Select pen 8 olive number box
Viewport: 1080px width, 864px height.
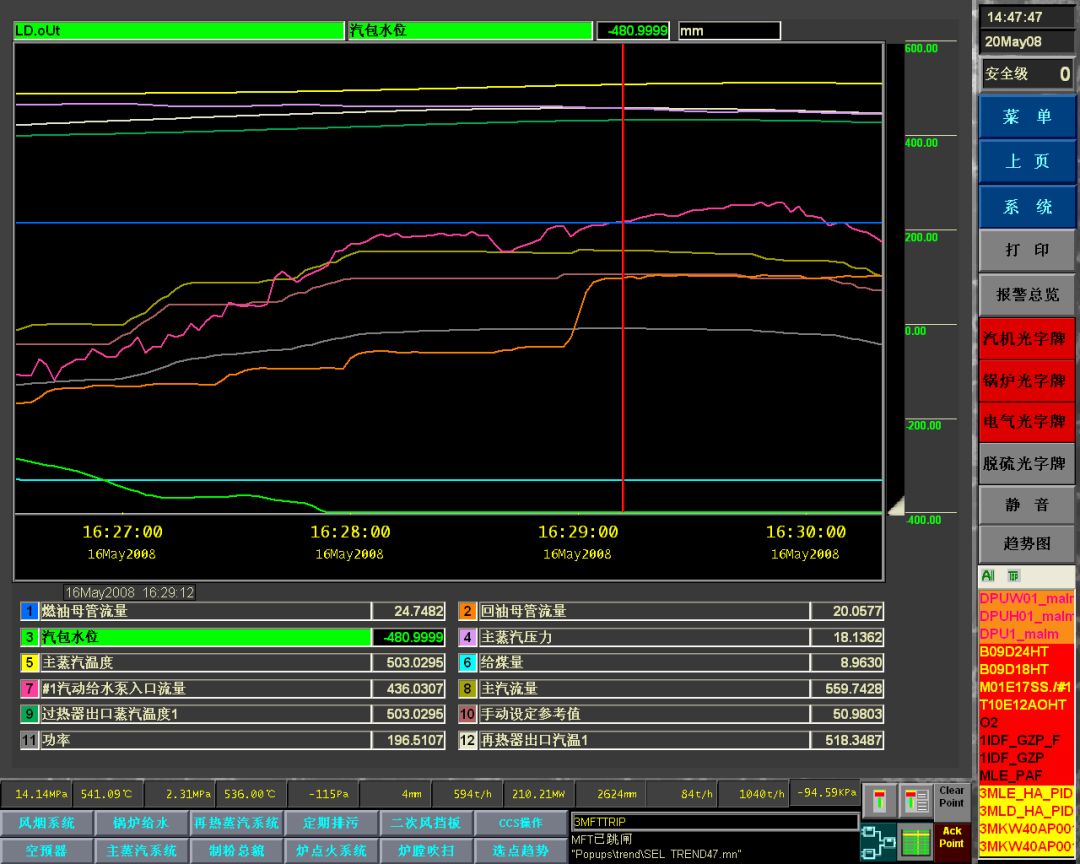click(467, 688)
